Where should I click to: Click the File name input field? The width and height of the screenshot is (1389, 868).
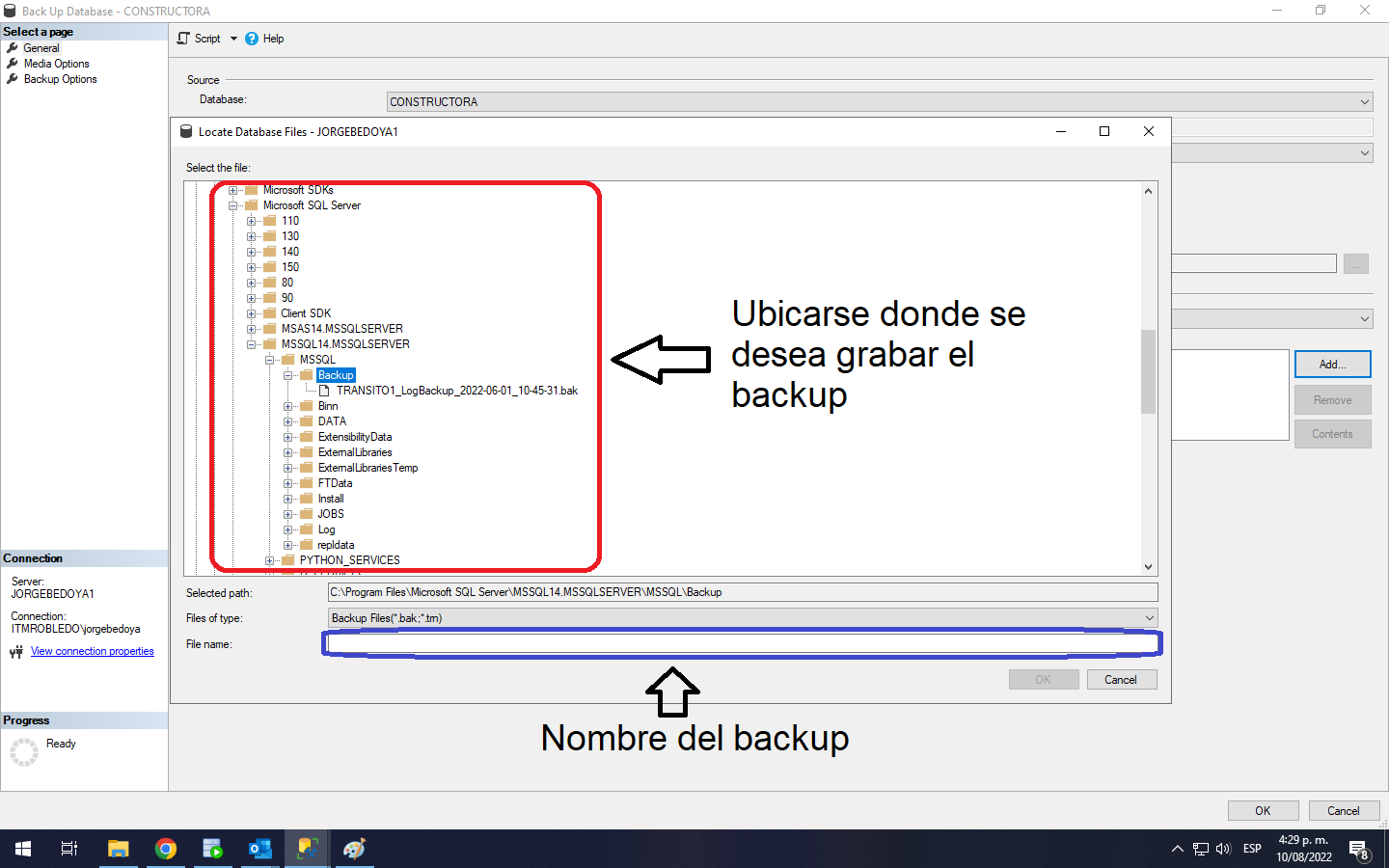point(742,643)
